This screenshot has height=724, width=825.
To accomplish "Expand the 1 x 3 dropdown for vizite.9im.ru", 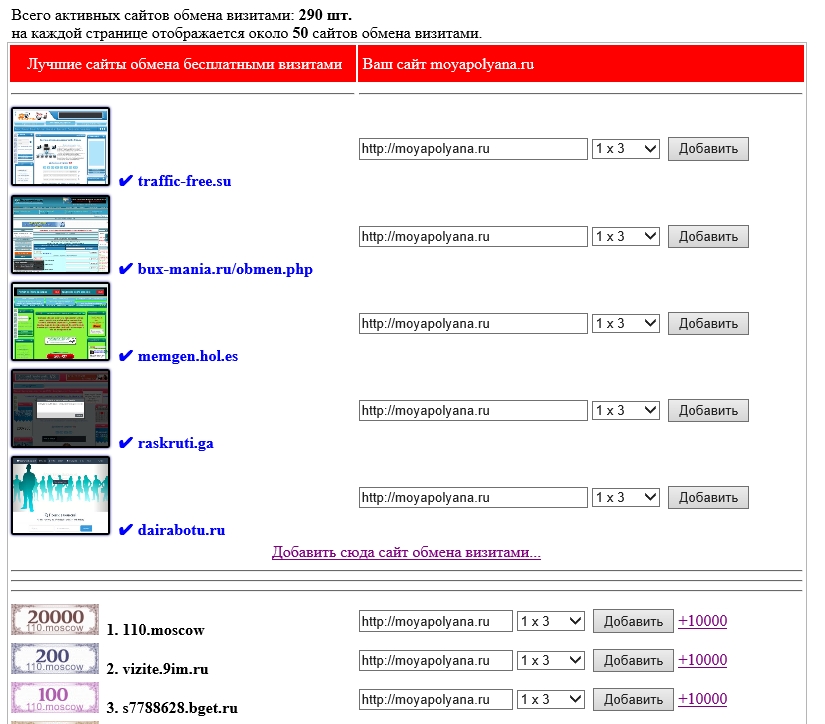I will tap(550, 660).
